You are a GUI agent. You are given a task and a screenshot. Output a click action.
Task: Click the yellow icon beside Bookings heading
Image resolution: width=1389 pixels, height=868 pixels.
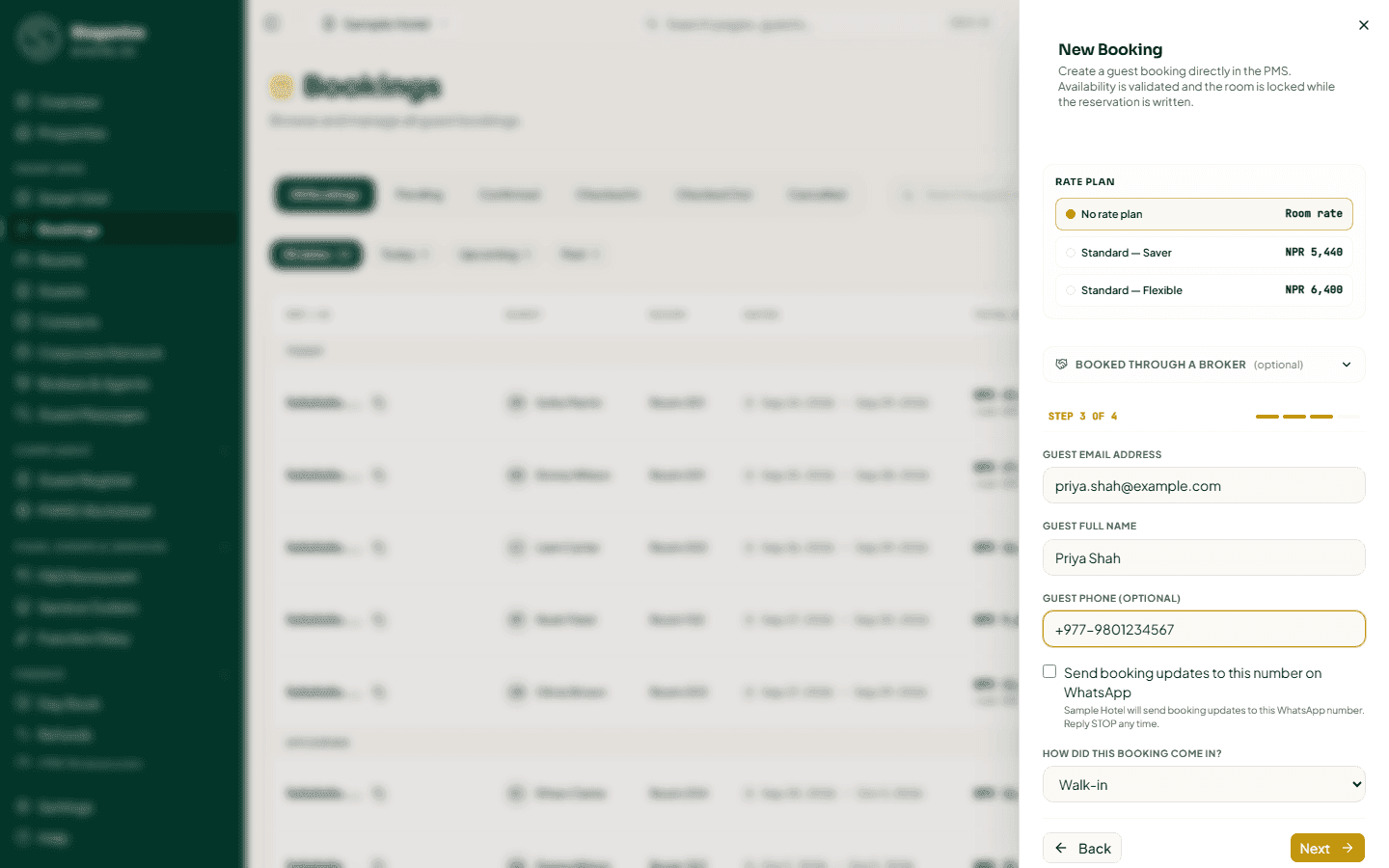(281, 87)
